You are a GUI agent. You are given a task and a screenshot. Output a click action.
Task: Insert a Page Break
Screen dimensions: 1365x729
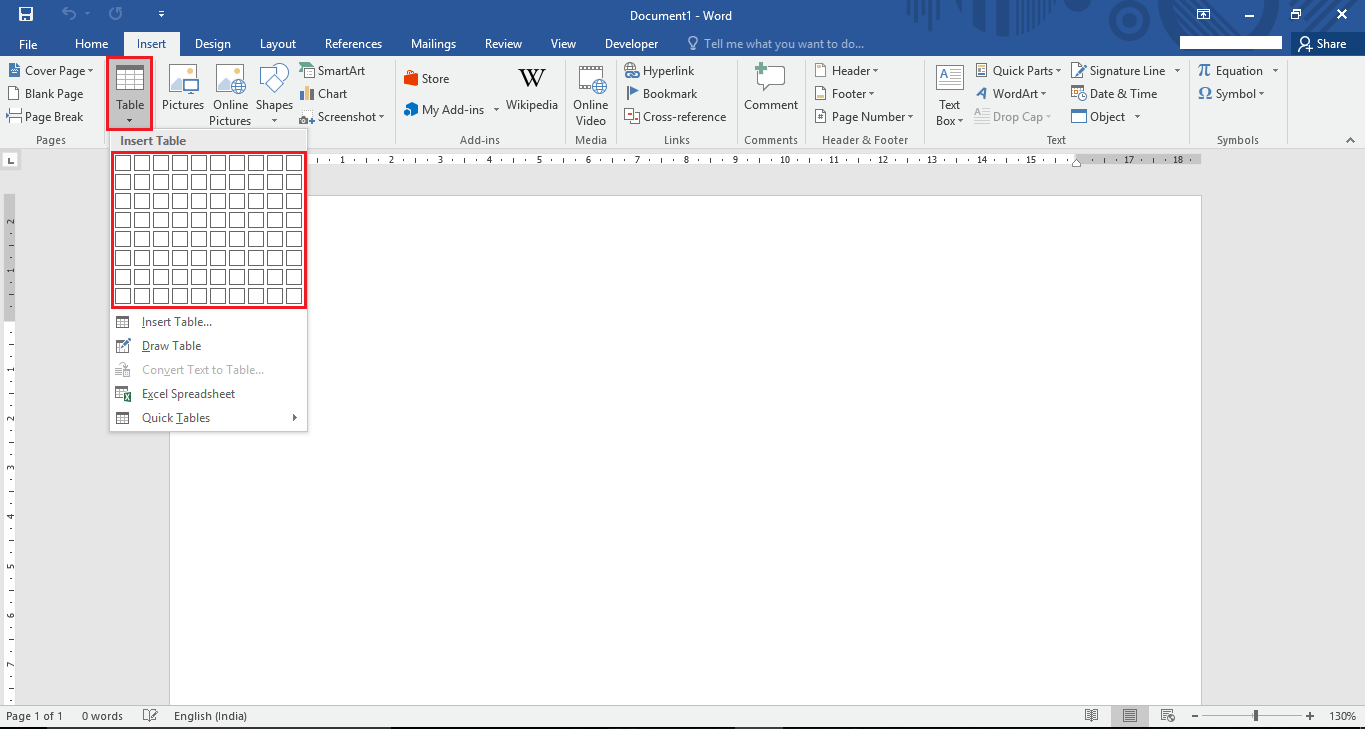[x=45, y=117]
